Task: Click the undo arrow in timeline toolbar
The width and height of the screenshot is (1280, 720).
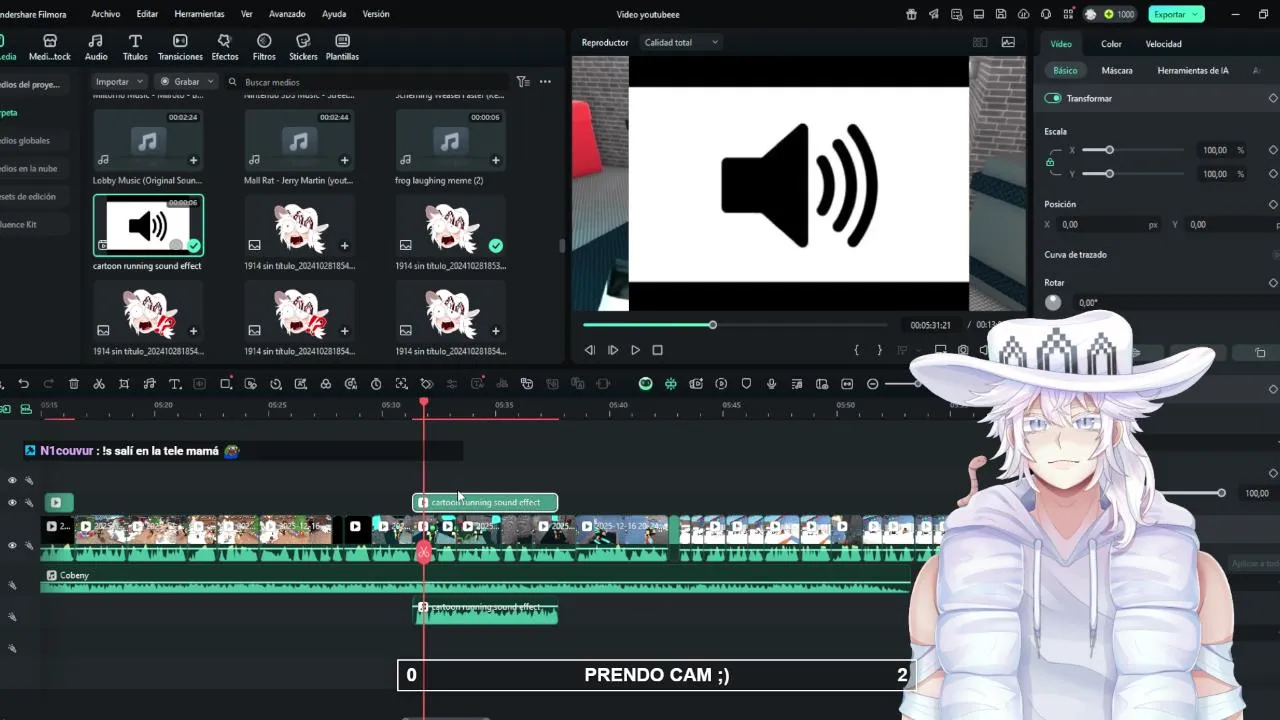Action: click(23, 384)
